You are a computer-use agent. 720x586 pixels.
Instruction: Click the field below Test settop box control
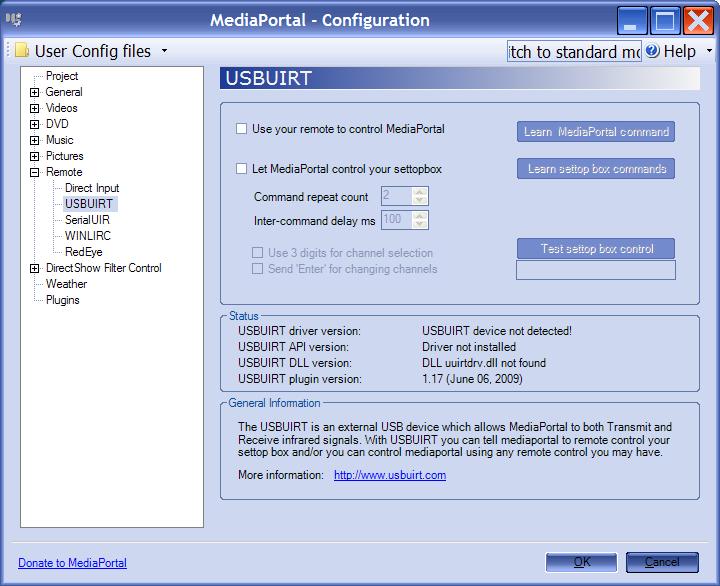[x=595, y=270]
